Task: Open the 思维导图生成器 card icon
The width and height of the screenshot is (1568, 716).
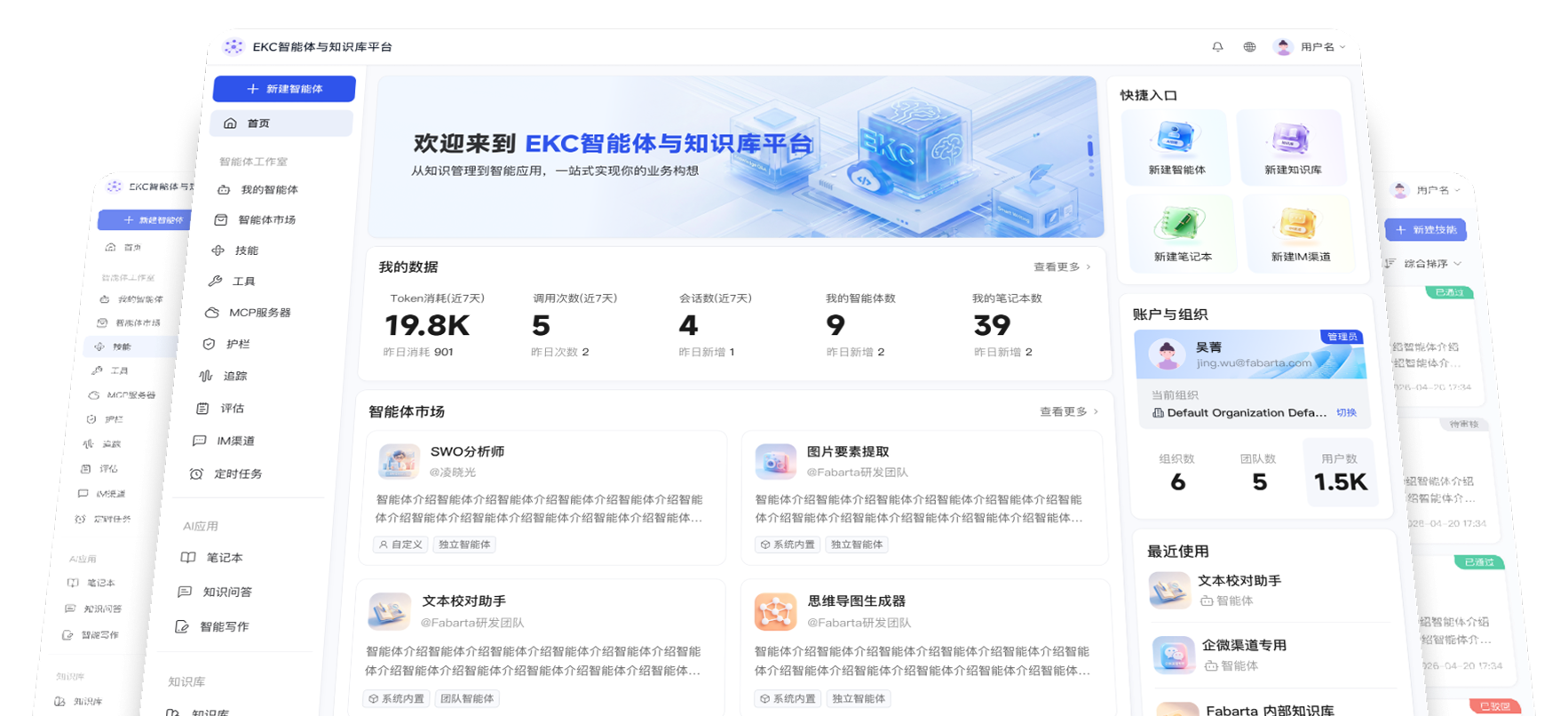Action: tap(775, 612)
